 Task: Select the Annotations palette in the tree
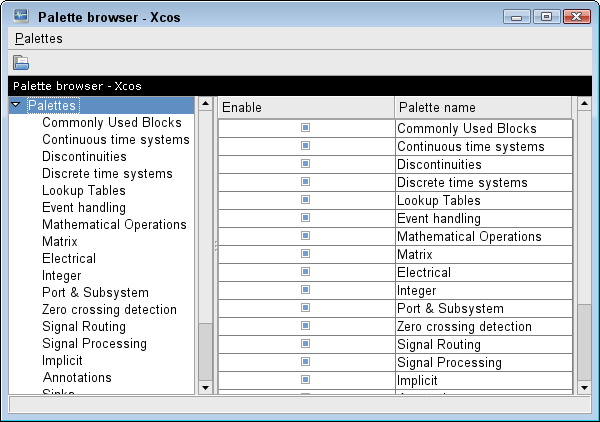coord(77,377)
